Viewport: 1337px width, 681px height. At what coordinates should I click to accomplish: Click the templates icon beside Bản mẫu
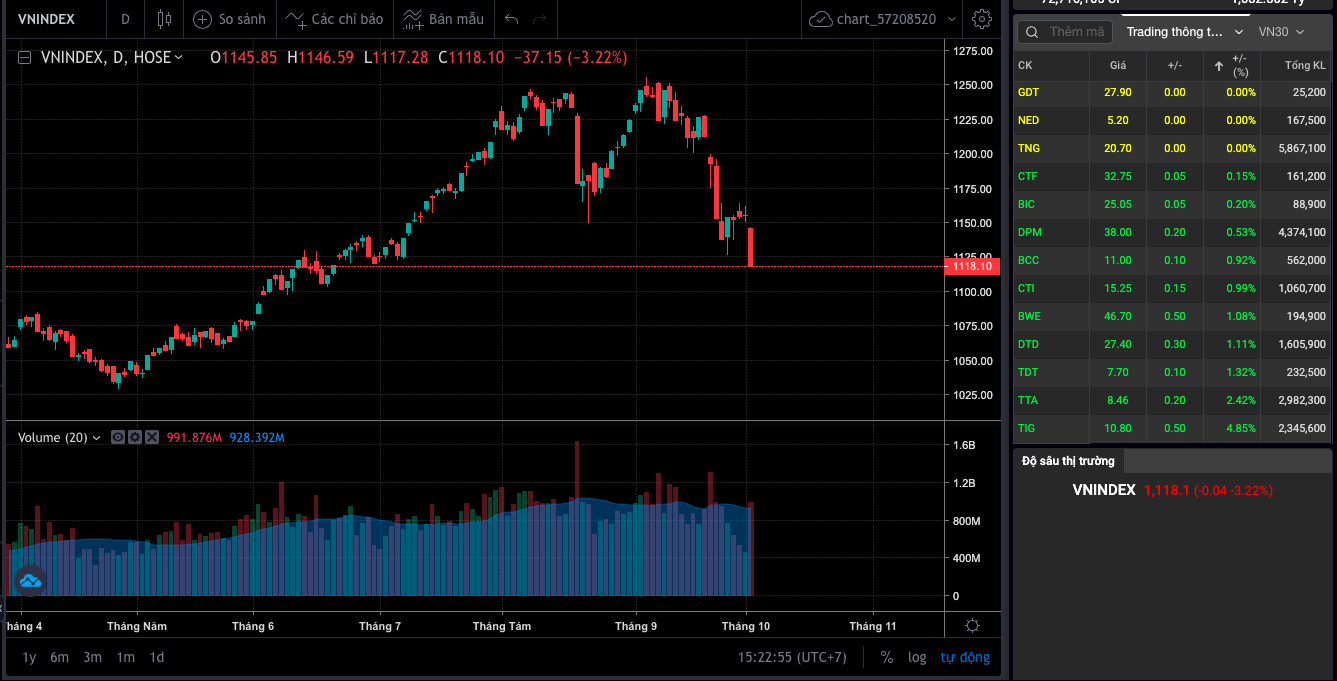point(412,19)
